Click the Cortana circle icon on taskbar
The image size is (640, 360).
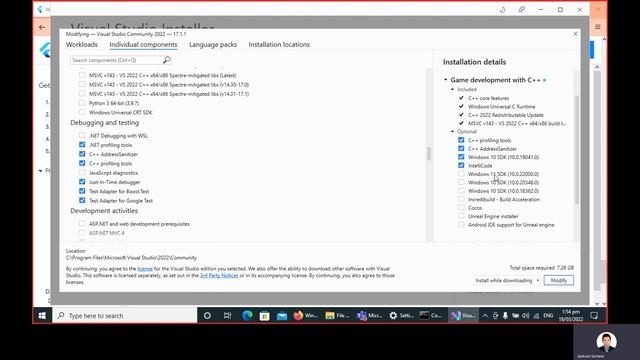click(x=207, y=316)
